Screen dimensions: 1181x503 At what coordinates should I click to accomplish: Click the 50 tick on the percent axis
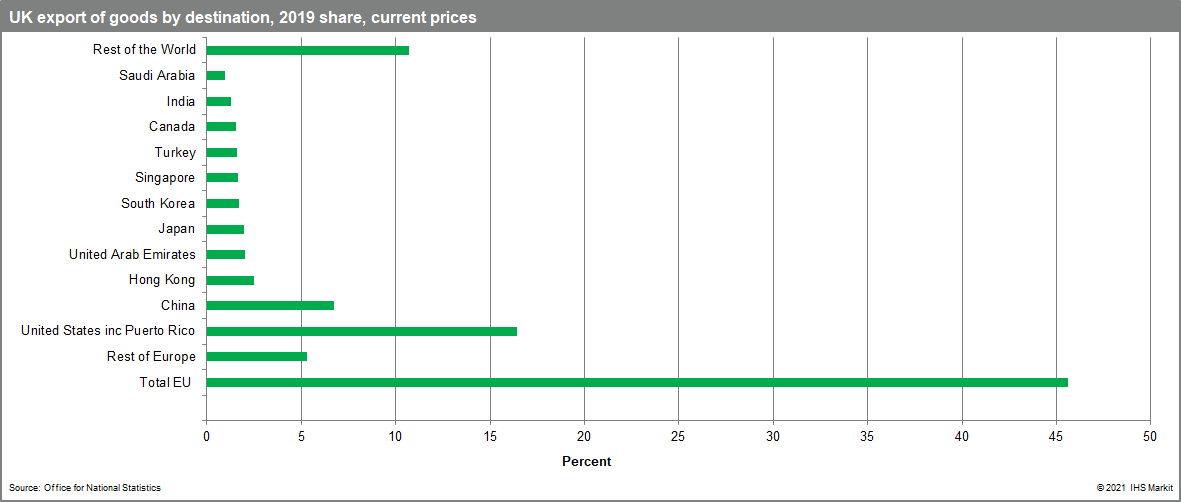click(1150, 436)
